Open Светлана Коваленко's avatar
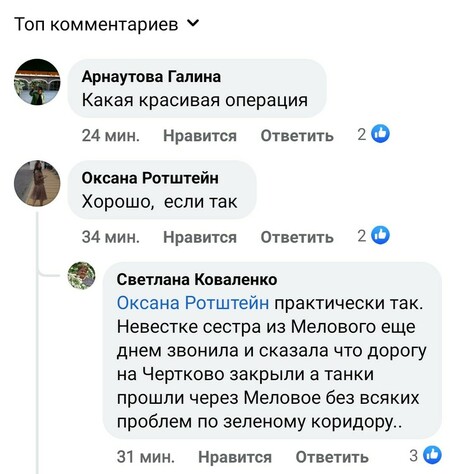 tap(81, 275)
